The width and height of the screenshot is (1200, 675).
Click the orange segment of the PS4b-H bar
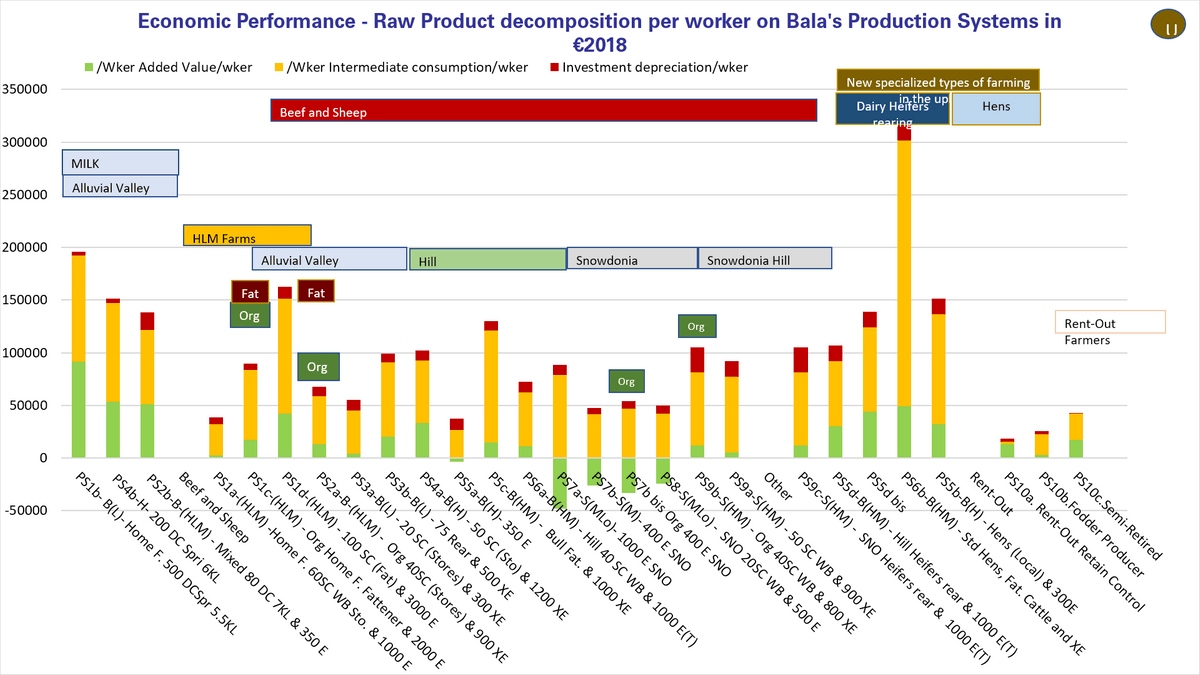click(x=113, y=352)
